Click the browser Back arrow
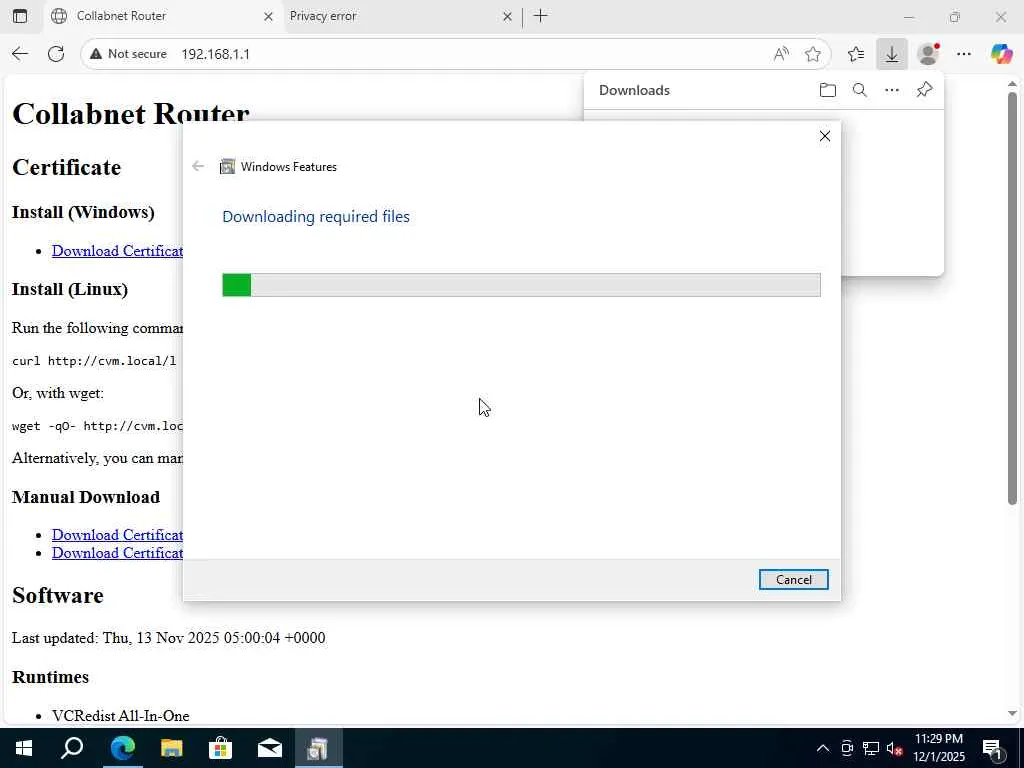Image resolution: width=1024 pixels, height=768 pixels. [20, 54]
